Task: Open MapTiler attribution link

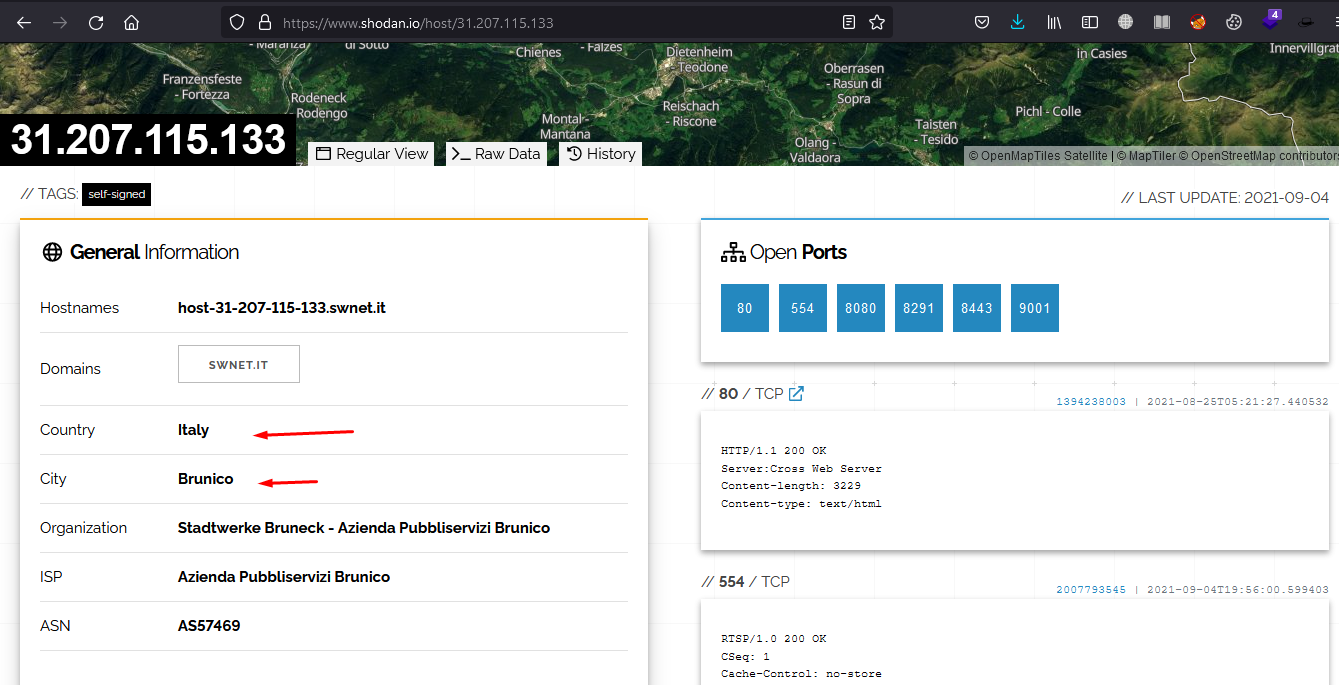Action: tap(1147, 156)
